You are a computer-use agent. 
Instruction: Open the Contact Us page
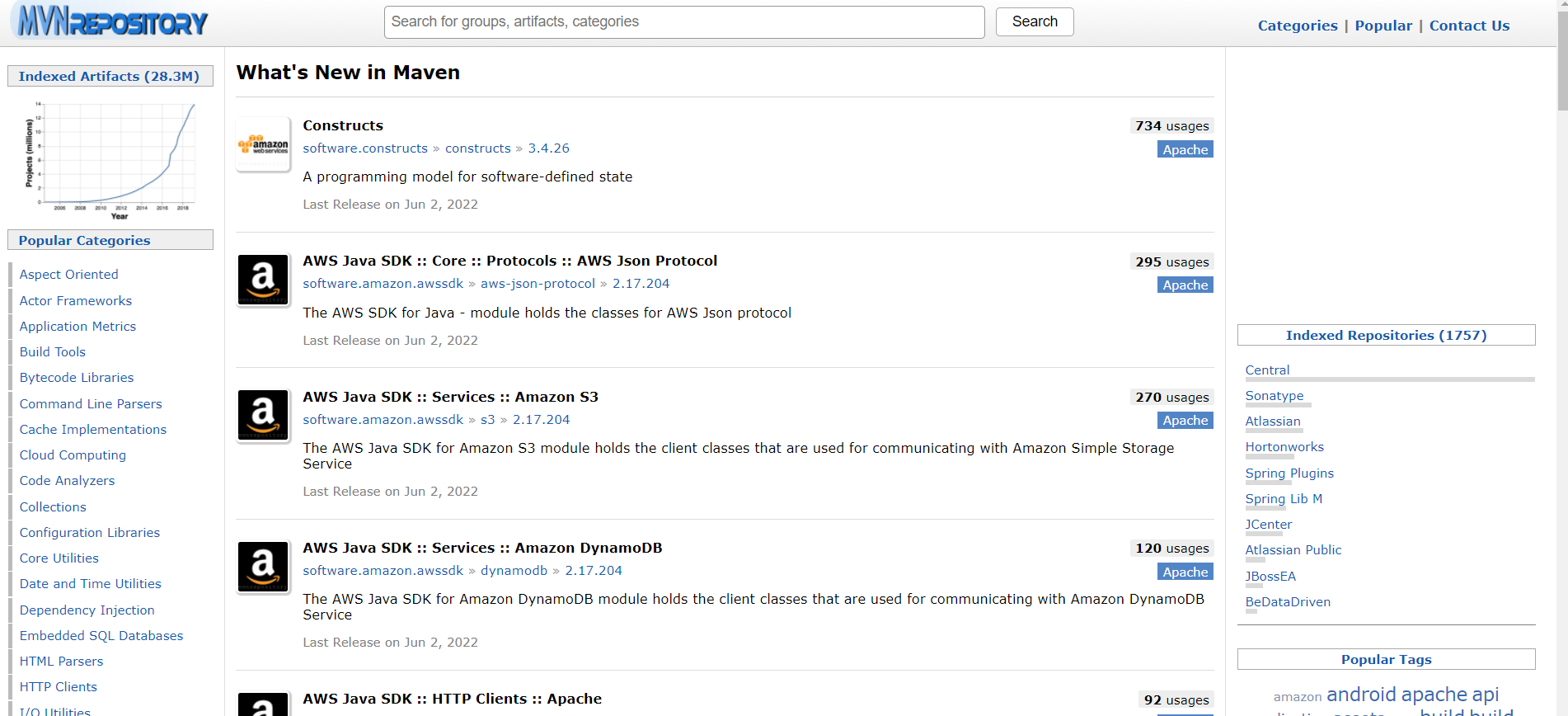[1469, 26]
